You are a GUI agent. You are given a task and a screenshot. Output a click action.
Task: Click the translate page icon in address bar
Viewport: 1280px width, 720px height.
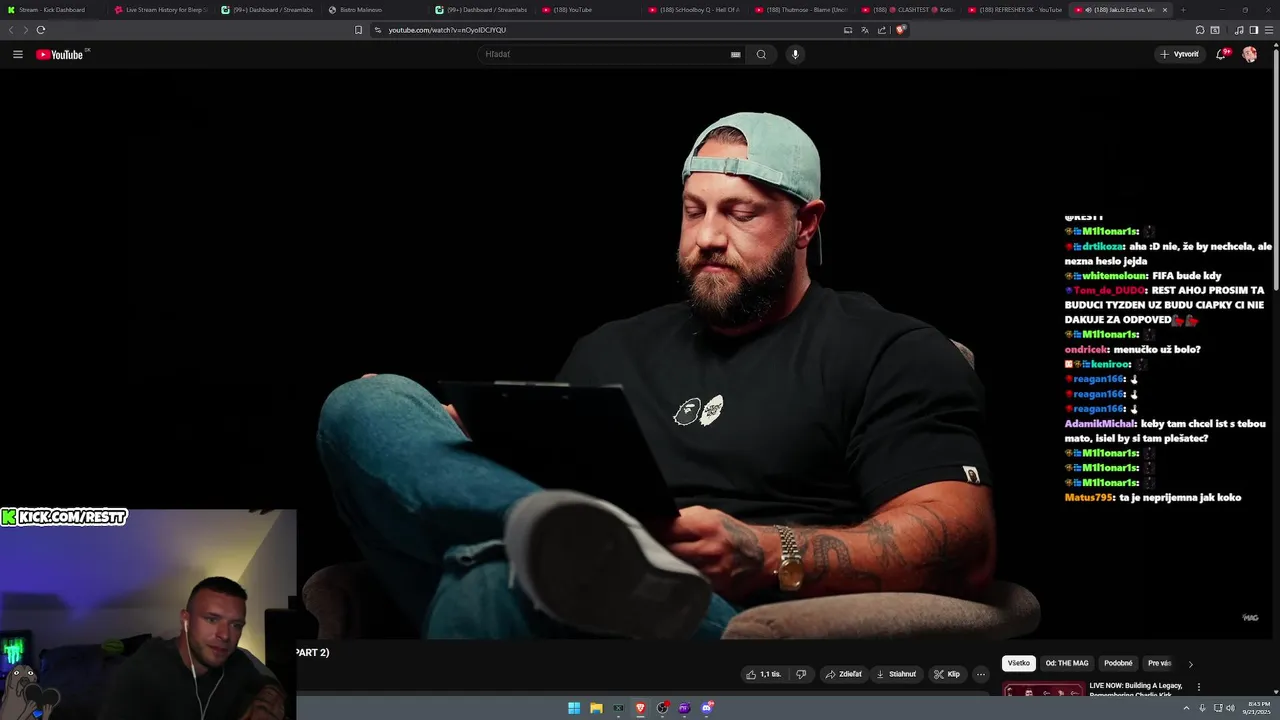pos(865,30)
